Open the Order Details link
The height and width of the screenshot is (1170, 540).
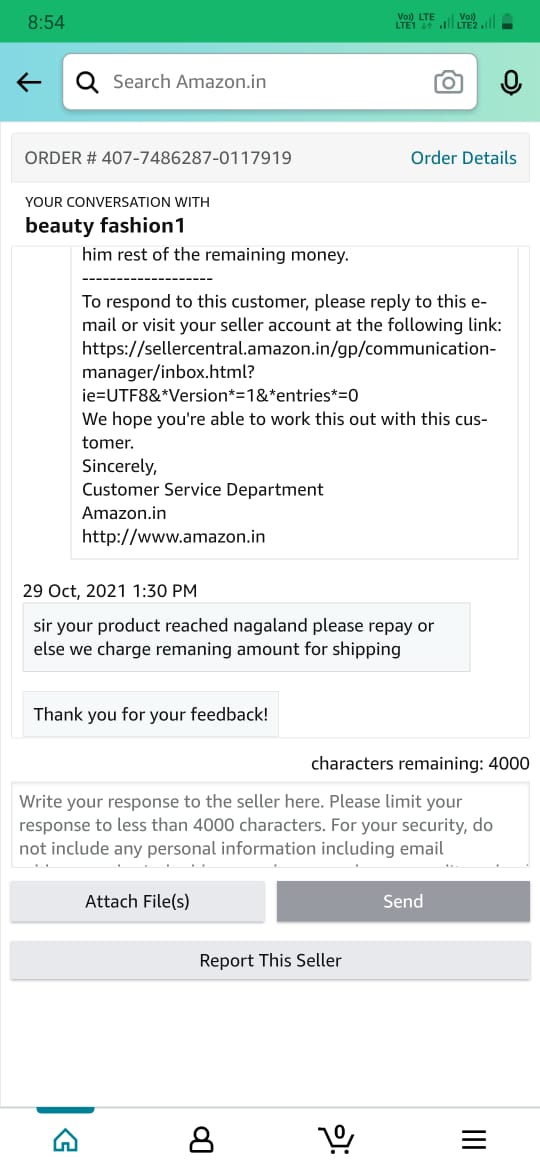pos(463,158)
